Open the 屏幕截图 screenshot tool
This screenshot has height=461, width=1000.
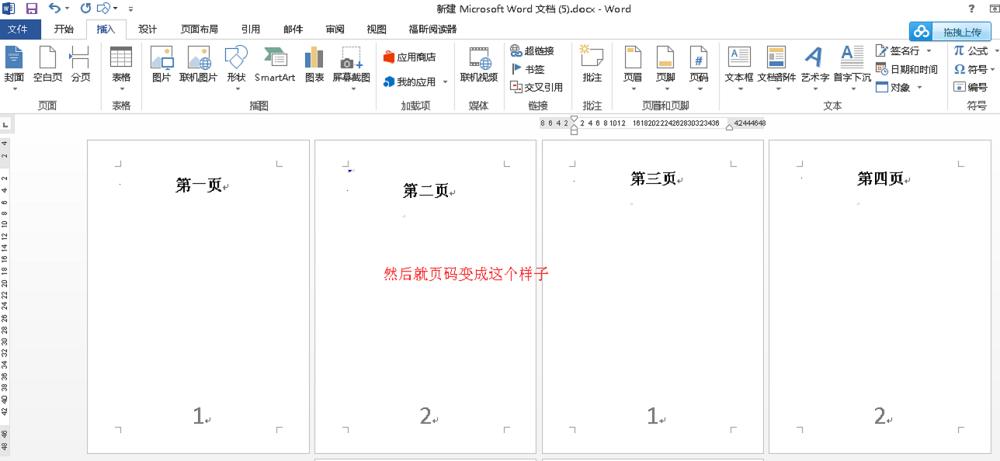pyautogui.click(x=351, y=68)
